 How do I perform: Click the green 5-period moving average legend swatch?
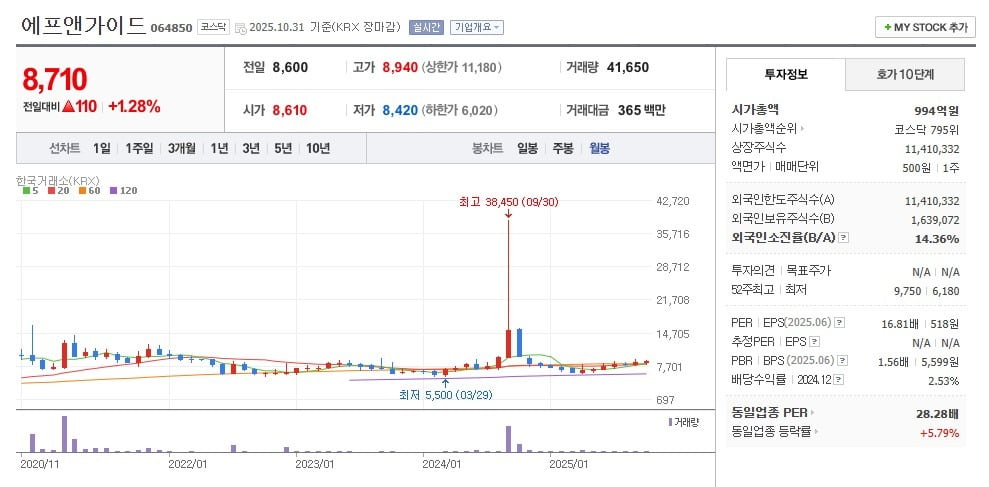click(26, 191)
